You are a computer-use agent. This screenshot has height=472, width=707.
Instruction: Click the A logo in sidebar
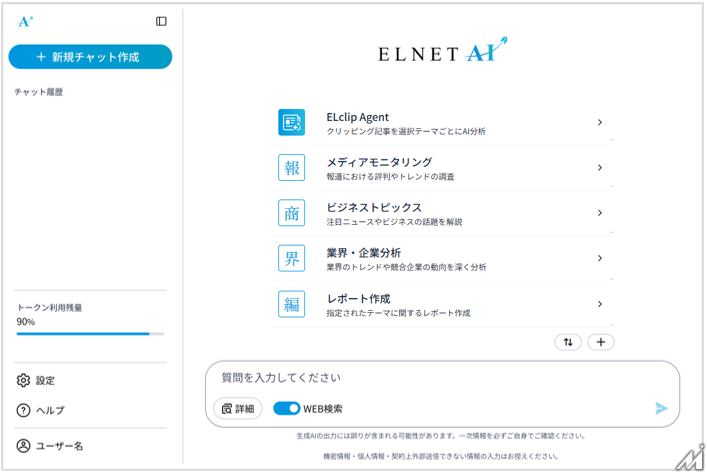pos(25,21)
